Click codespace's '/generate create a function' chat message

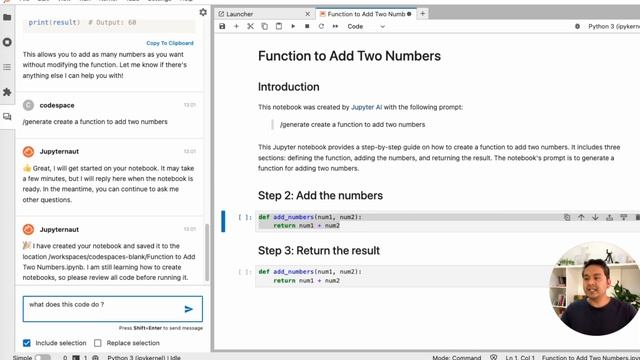[95, 122]
